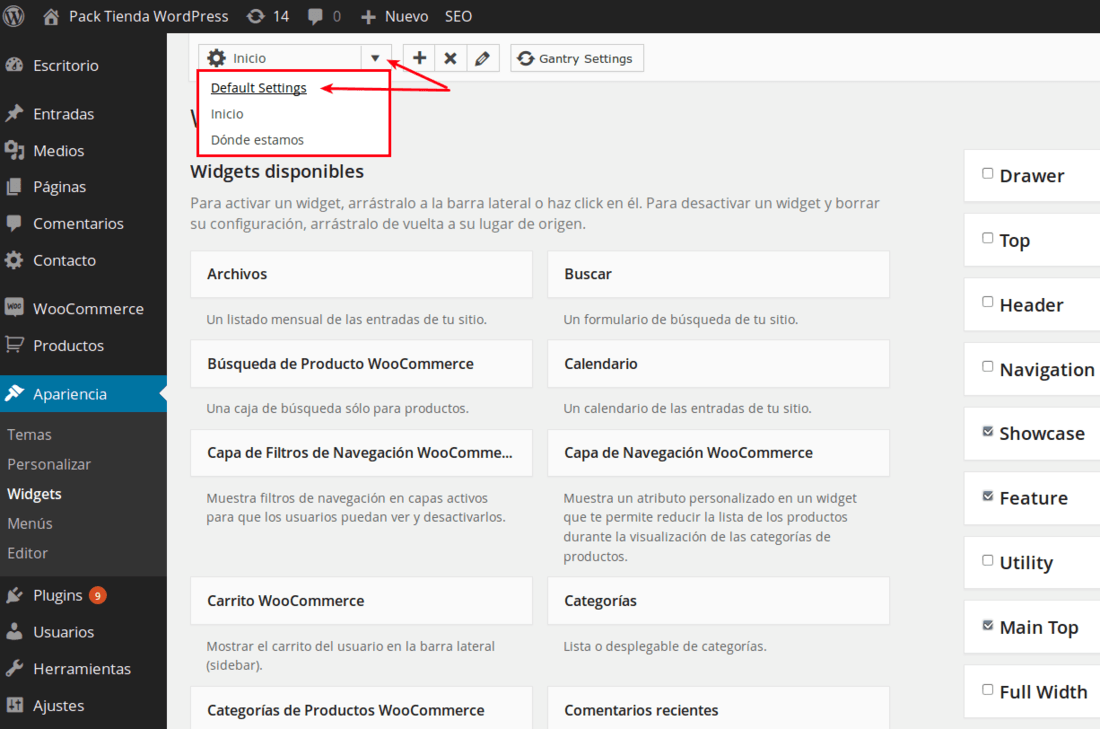Image resolution: width=1100 pixels, height=729 pixels.
Task: Expand the Carrito WooCommerce widget
Action: click(x=361, y=601)
